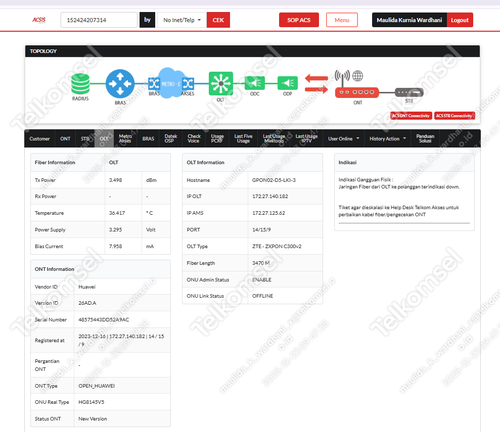Select the blue BRAS router icon
Screen dimensions: 500x432
(120, 84)
